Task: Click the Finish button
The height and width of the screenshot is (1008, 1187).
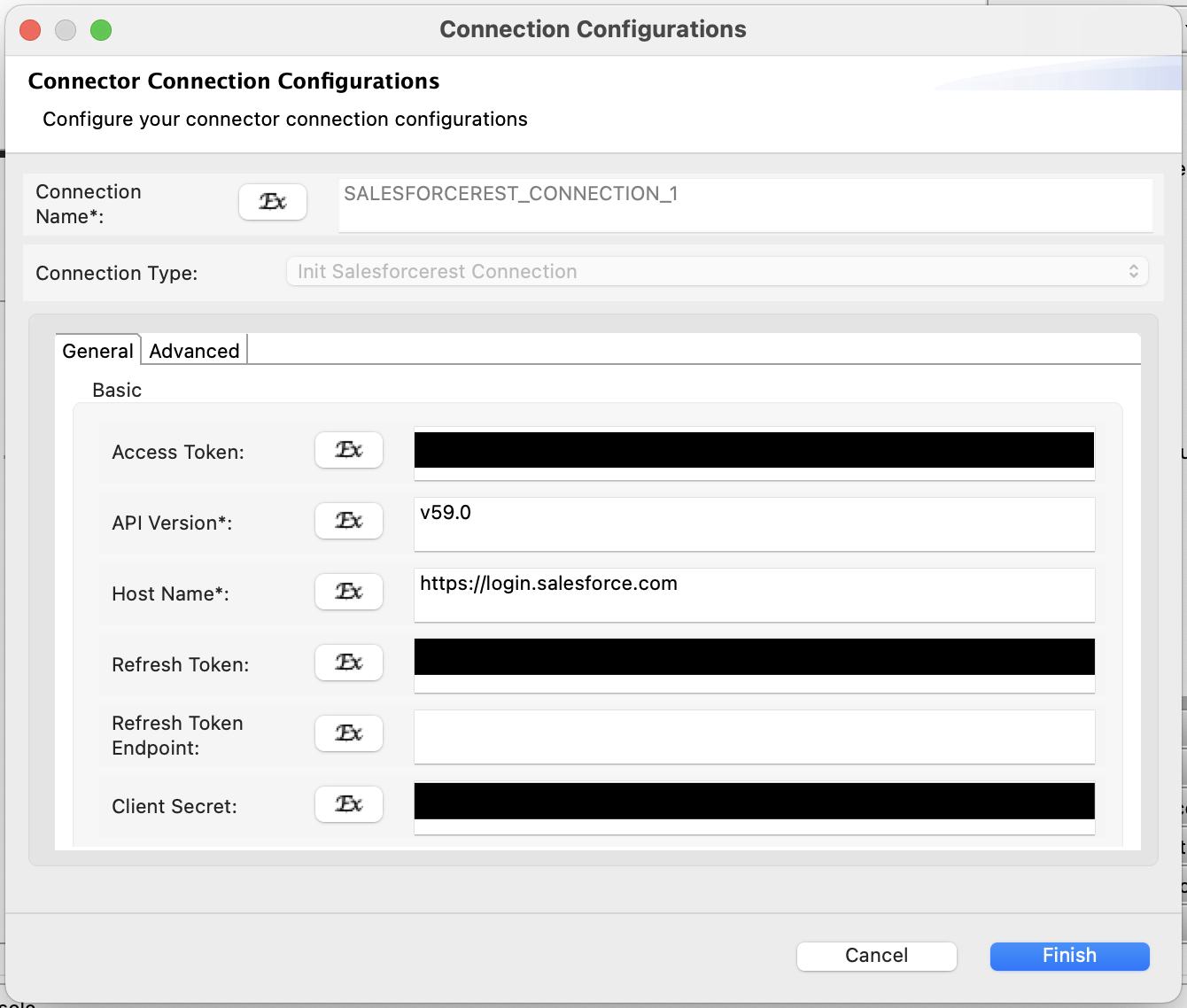Action: pyautogui.click(x=1070, y=956)
